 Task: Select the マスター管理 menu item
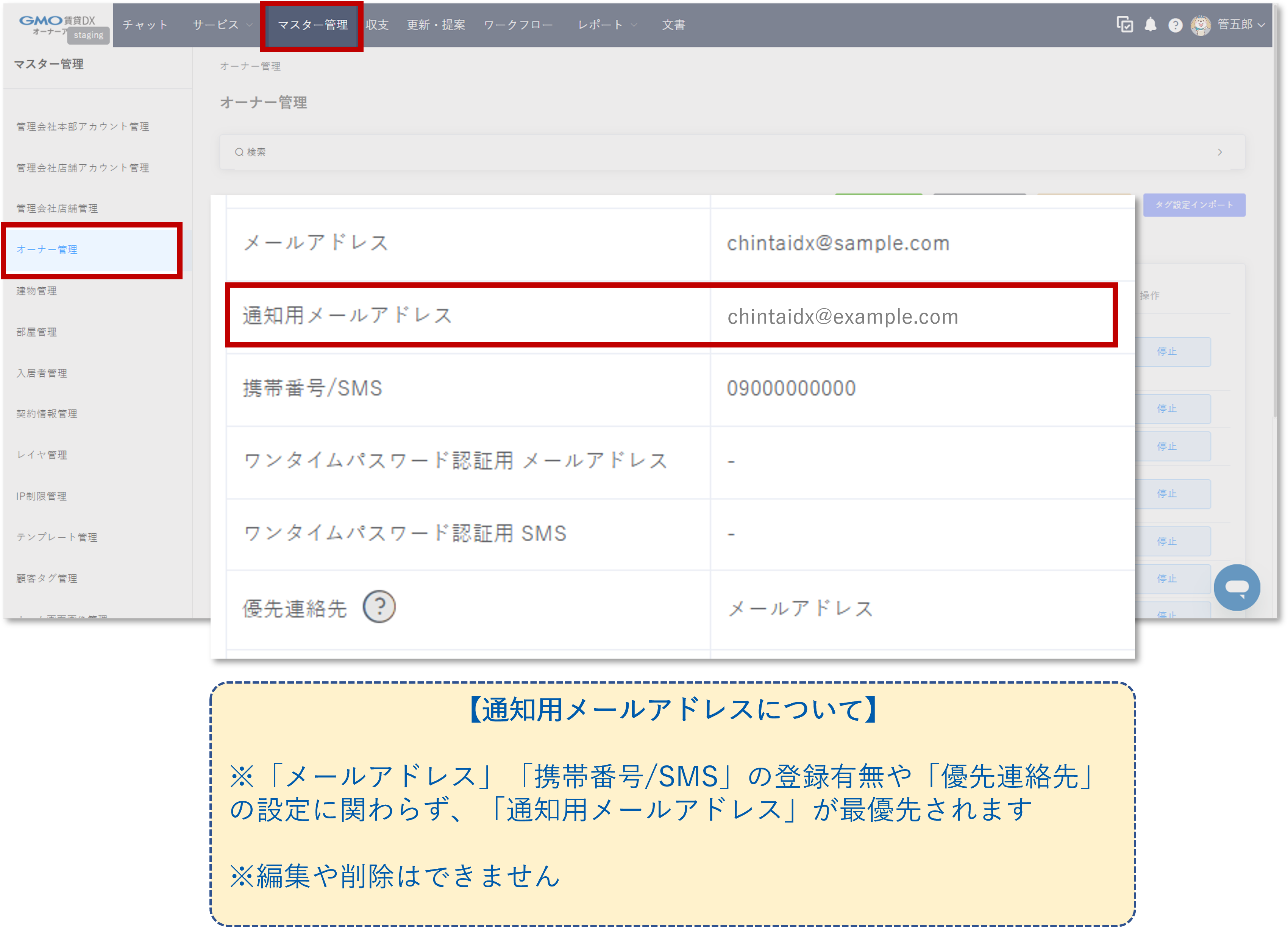[x=313, y=25]
